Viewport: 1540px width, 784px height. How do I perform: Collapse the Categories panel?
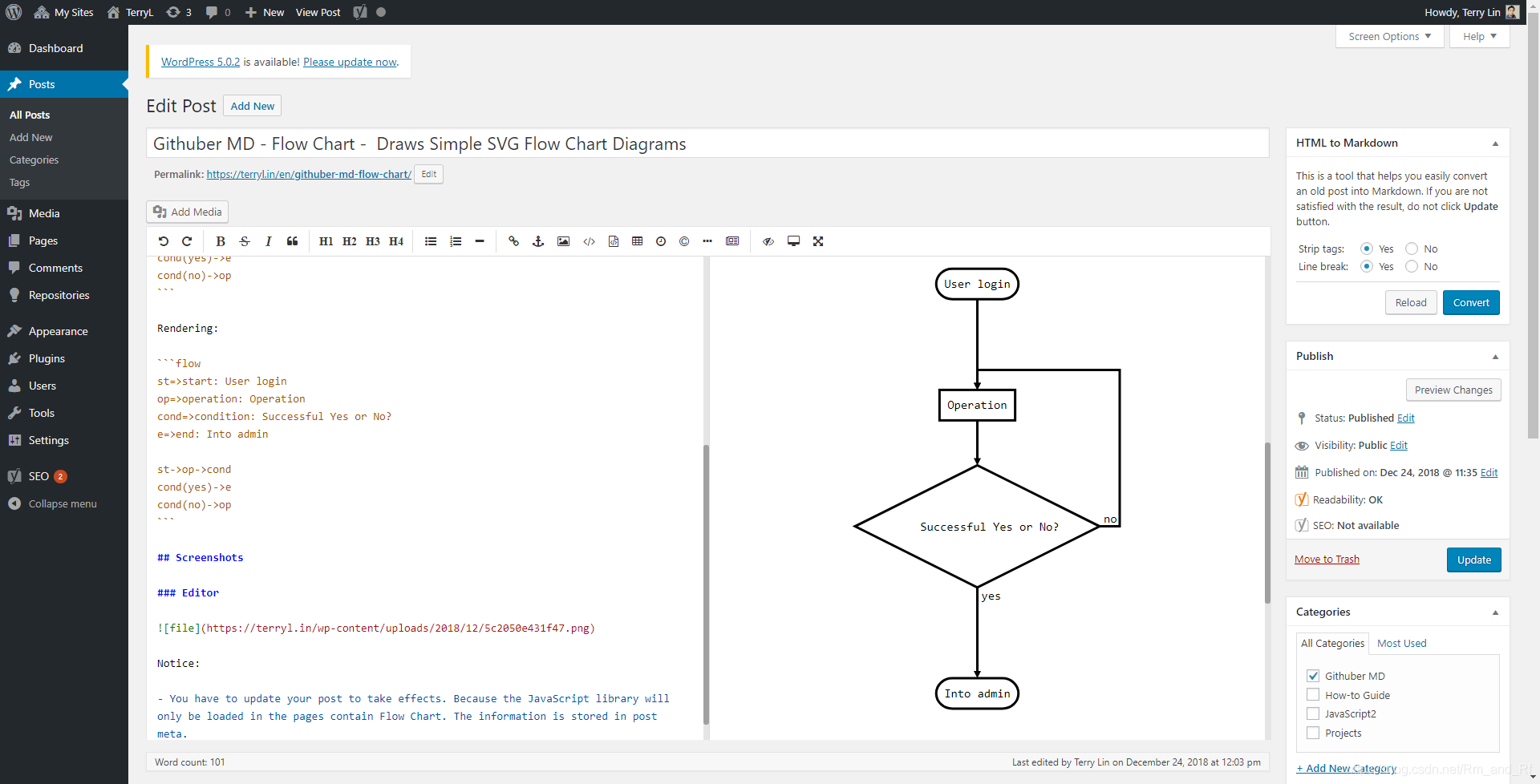click(1495, 612)
